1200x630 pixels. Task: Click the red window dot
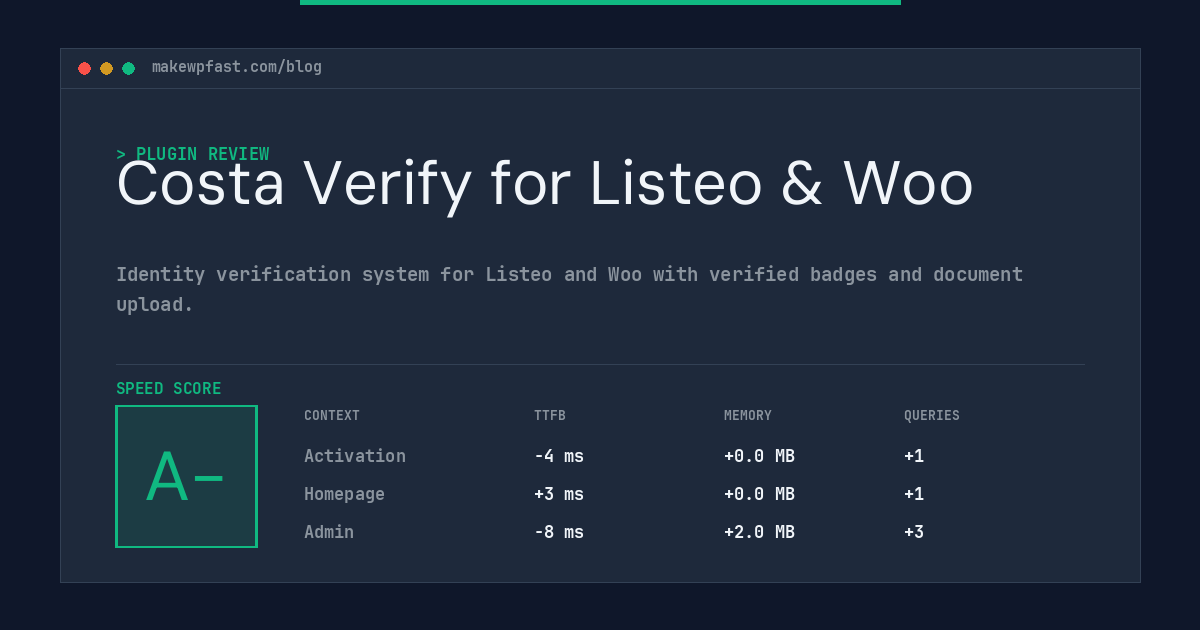click(x=84, y=68)
